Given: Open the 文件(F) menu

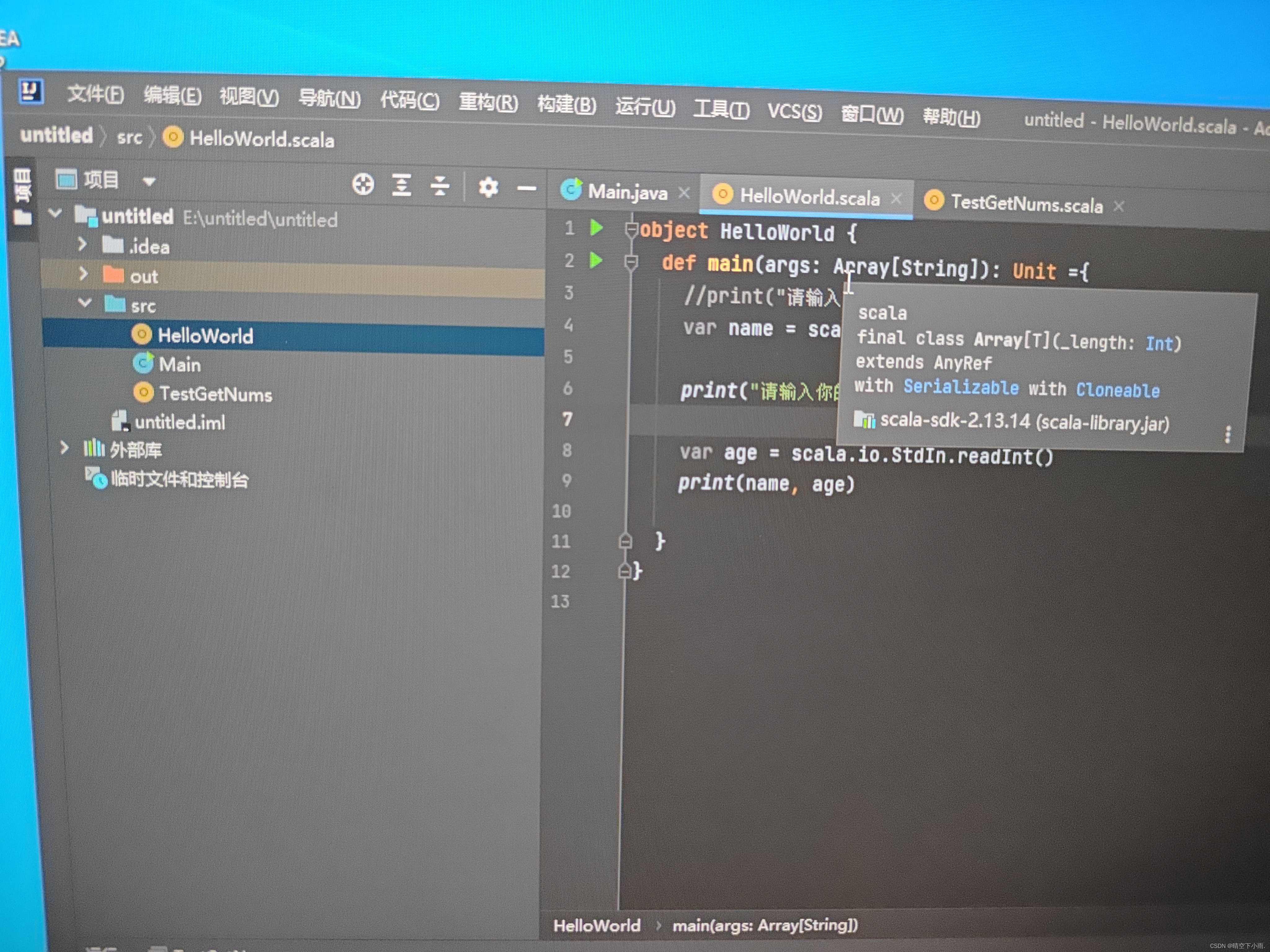Looking at the screenshot, I should point(95,94).
